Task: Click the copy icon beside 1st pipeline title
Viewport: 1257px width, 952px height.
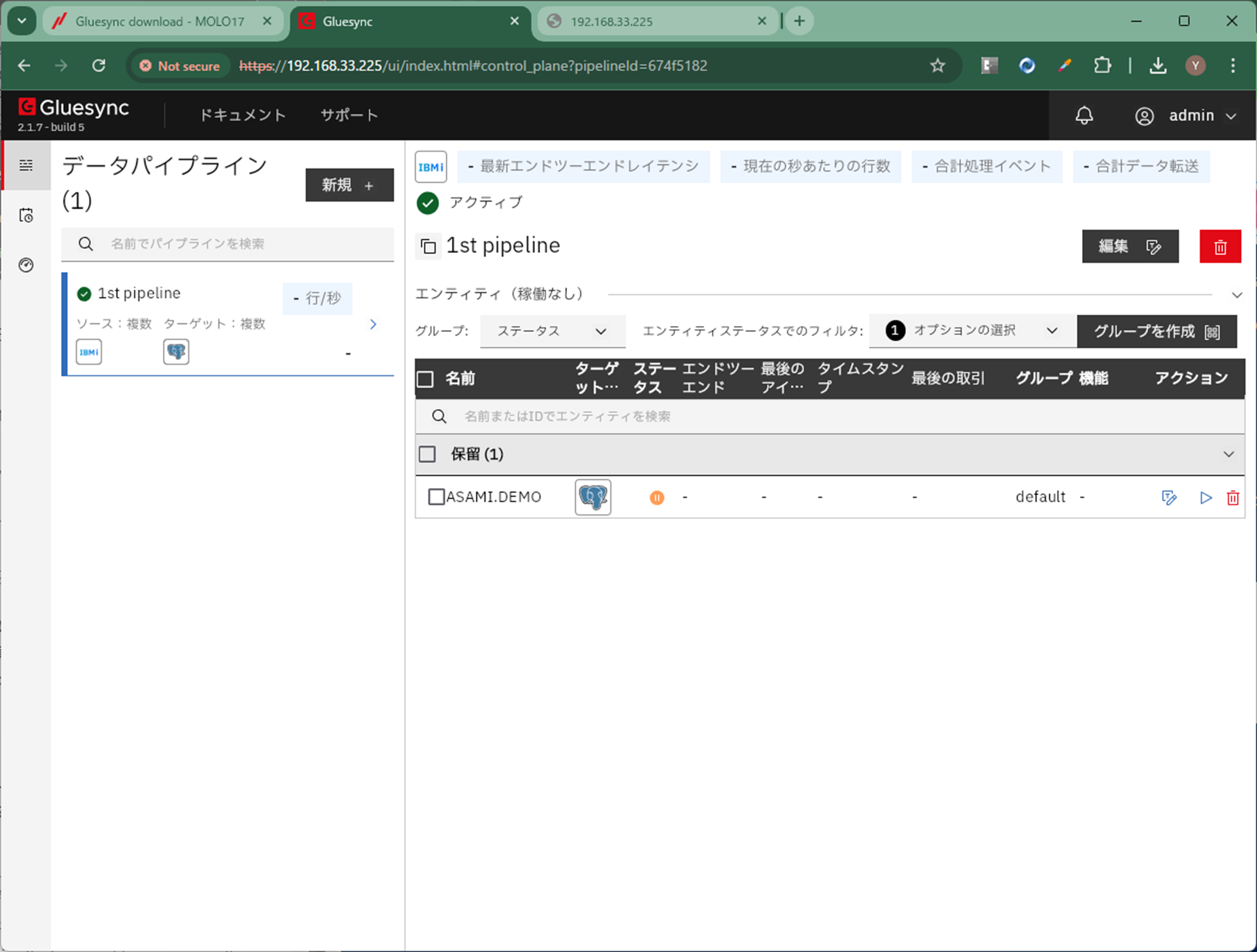Action: point(429,247)
